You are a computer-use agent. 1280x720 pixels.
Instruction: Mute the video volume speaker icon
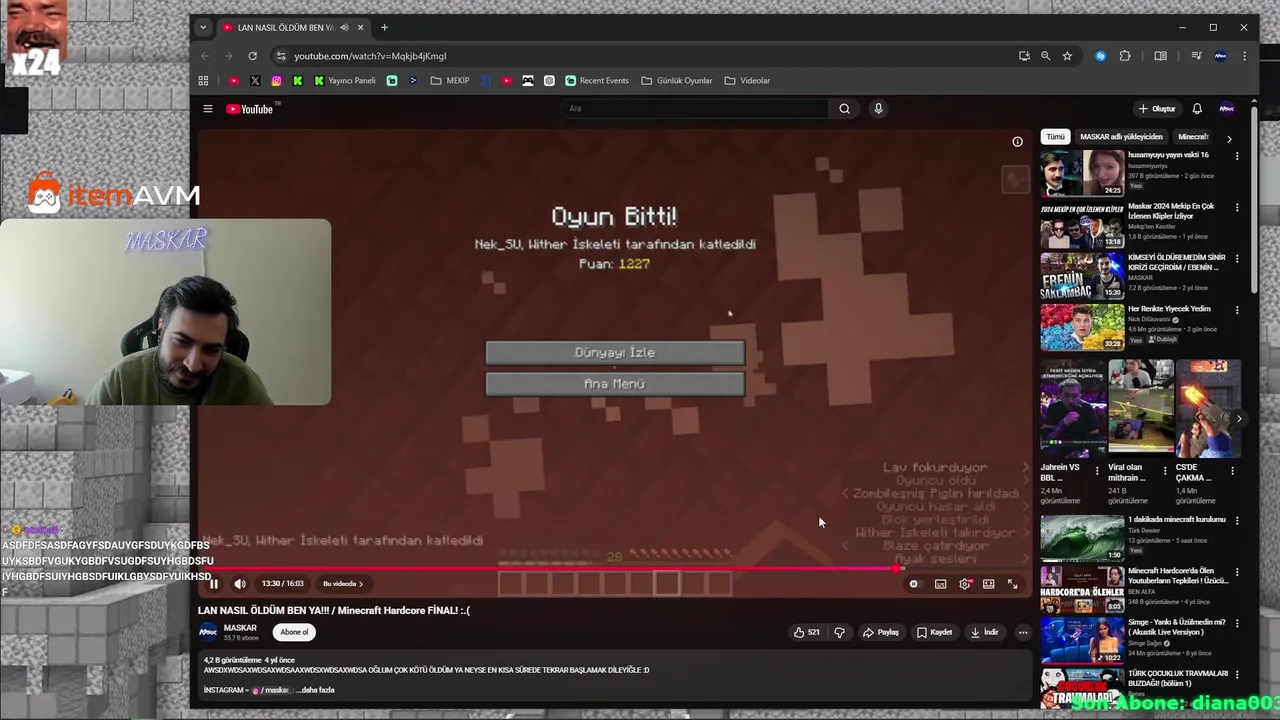click(240, 584)
